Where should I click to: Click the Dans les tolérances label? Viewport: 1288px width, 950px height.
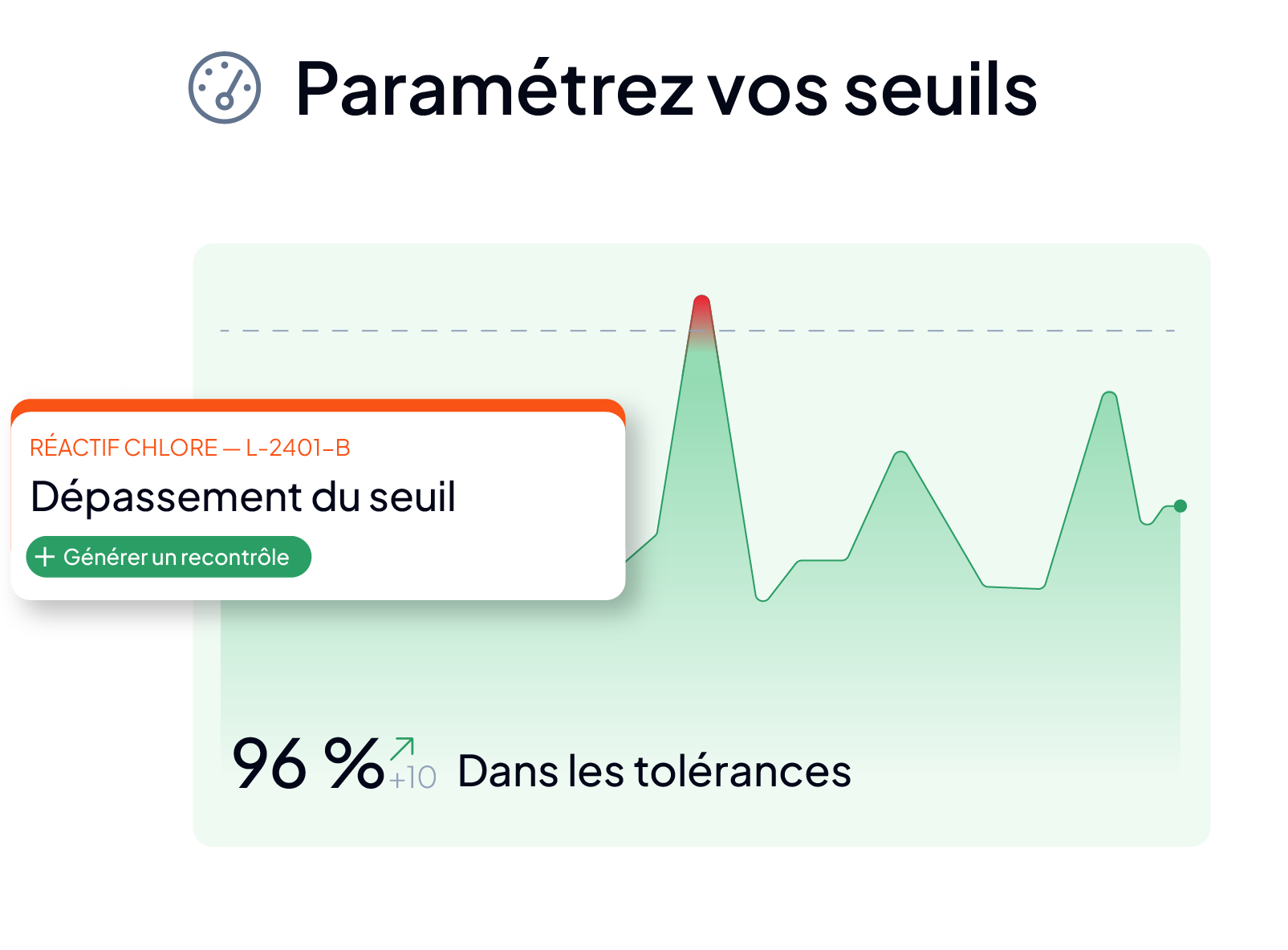coord(654,771)
